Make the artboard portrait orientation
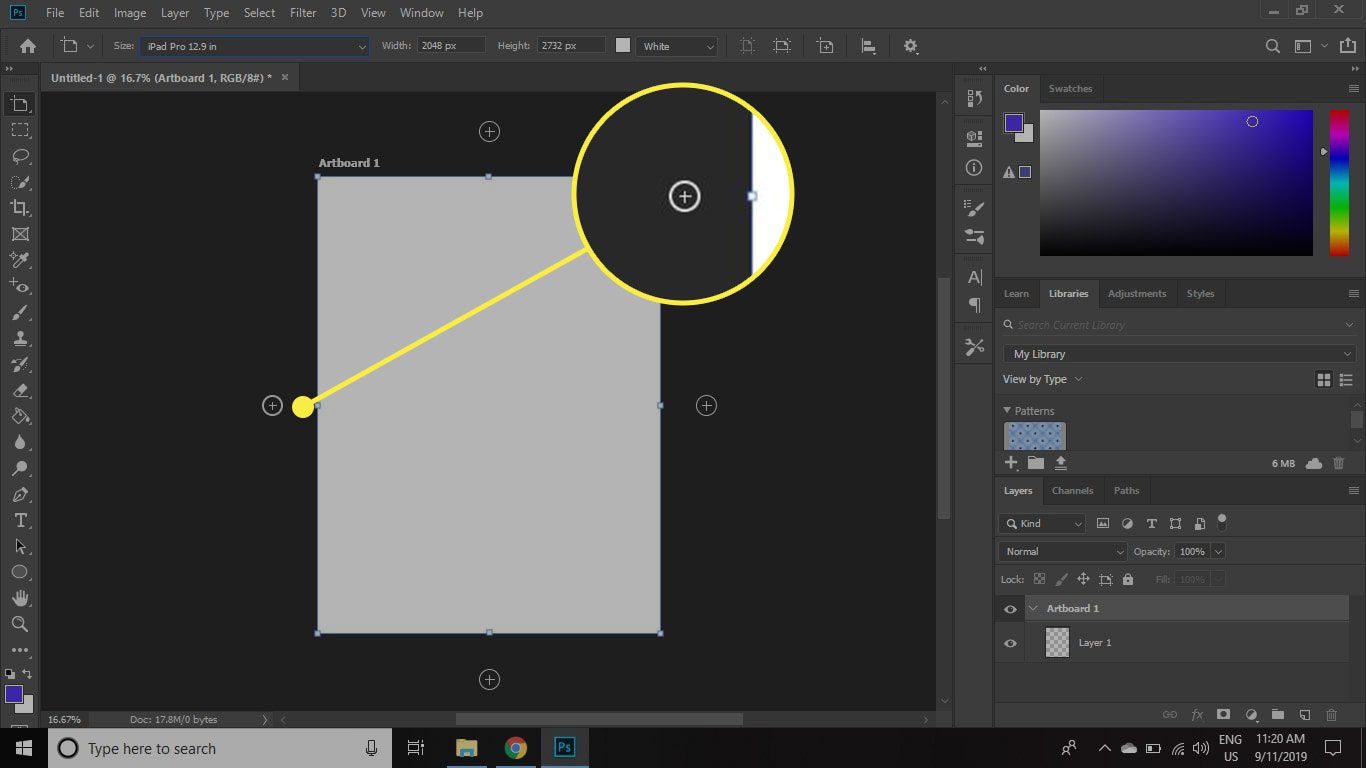The height and width of the screenshot is (768, 1366). [x=747, y=46]
